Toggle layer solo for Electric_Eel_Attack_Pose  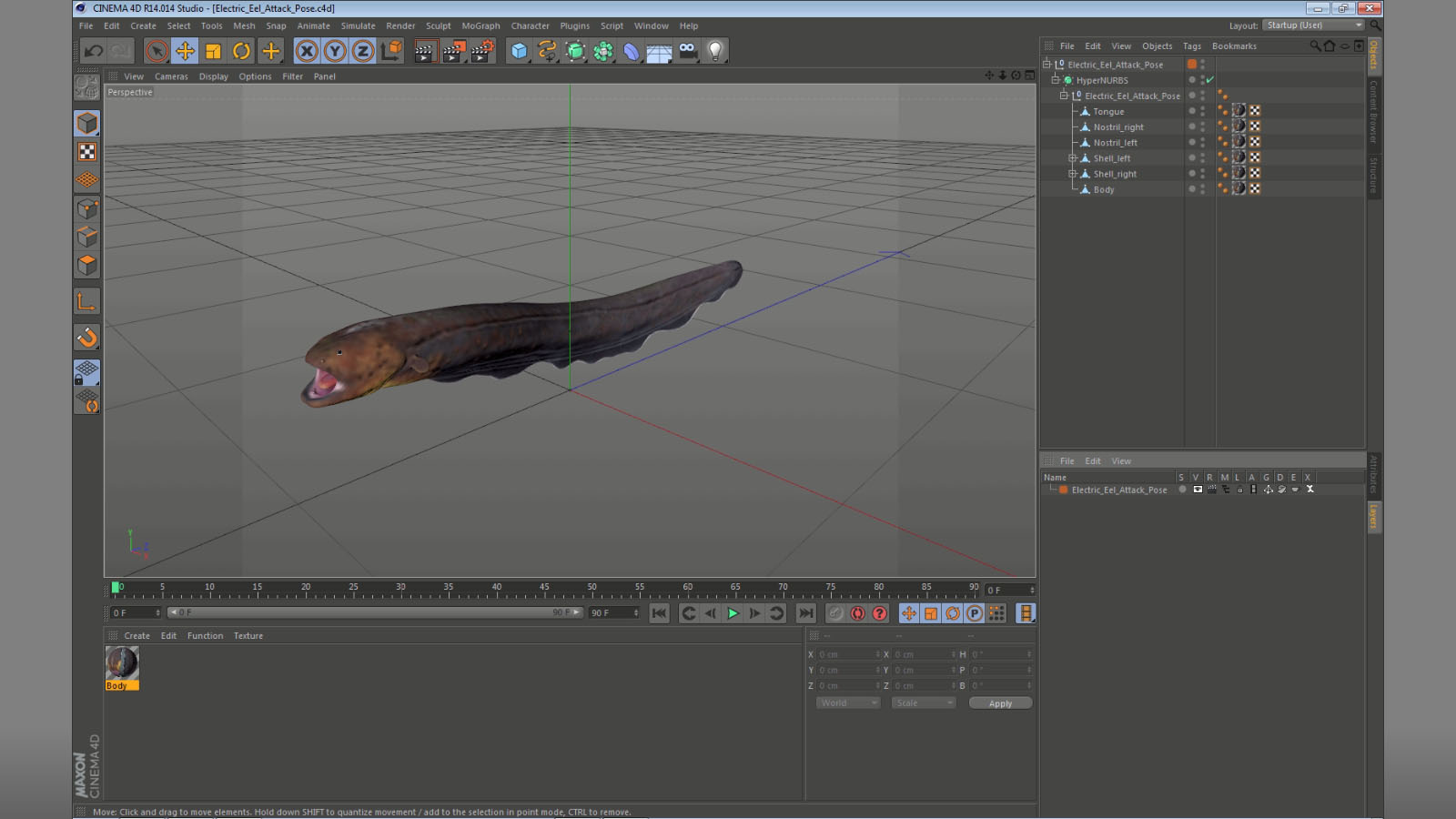1182,490
